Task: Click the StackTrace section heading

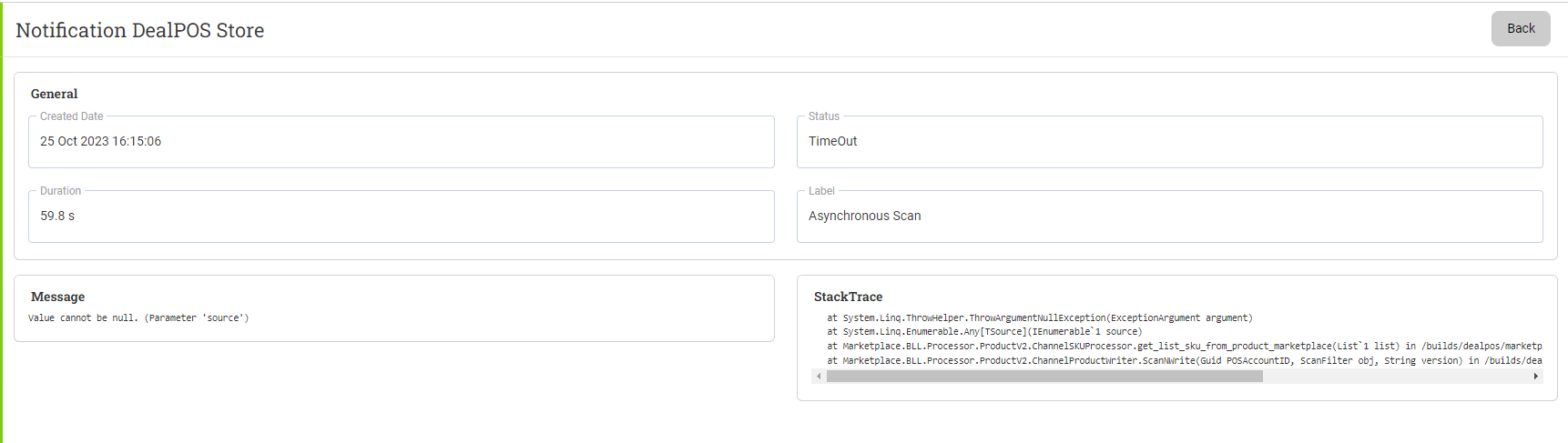Action: pyautogui.click(x=848, y=297)
